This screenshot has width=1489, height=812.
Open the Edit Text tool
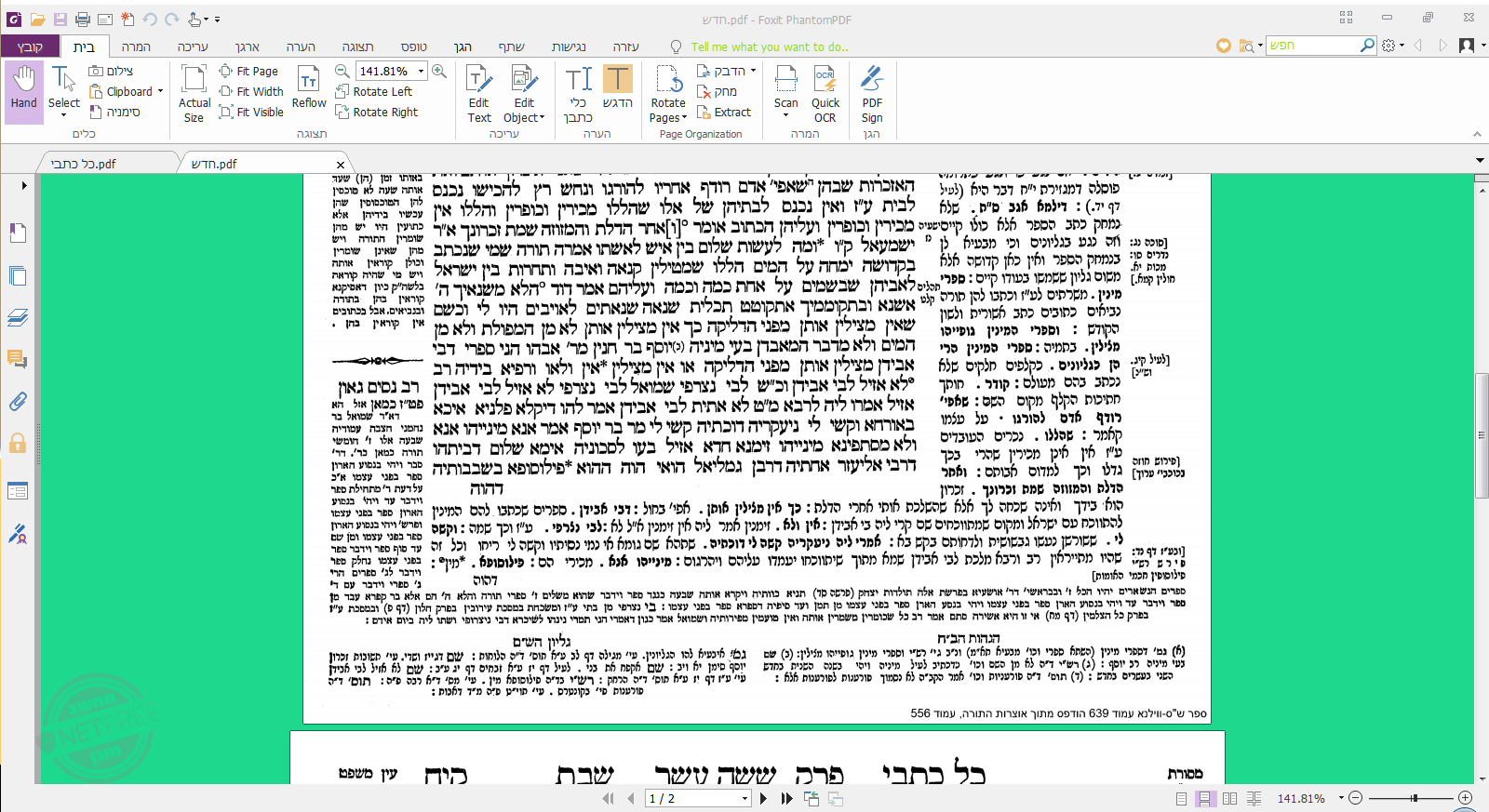pos(479,93)
